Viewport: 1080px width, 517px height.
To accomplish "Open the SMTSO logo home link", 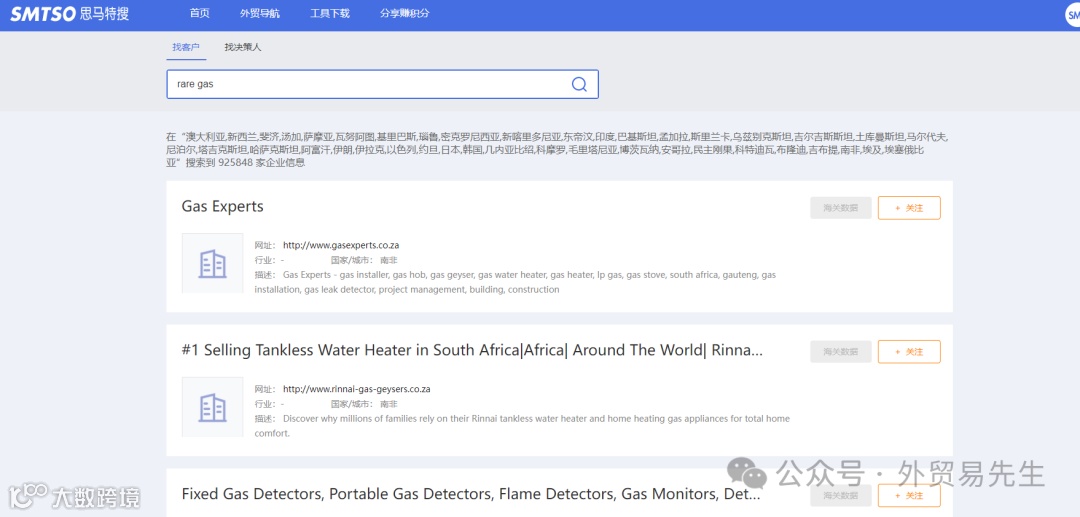I will (x=70, y=13).
